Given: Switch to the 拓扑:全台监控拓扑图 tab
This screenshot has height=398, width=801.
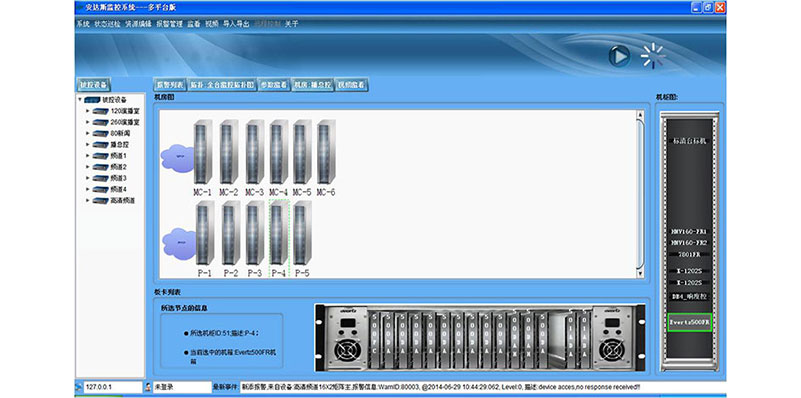Looking at the screenshot, I should pos(222,85).
